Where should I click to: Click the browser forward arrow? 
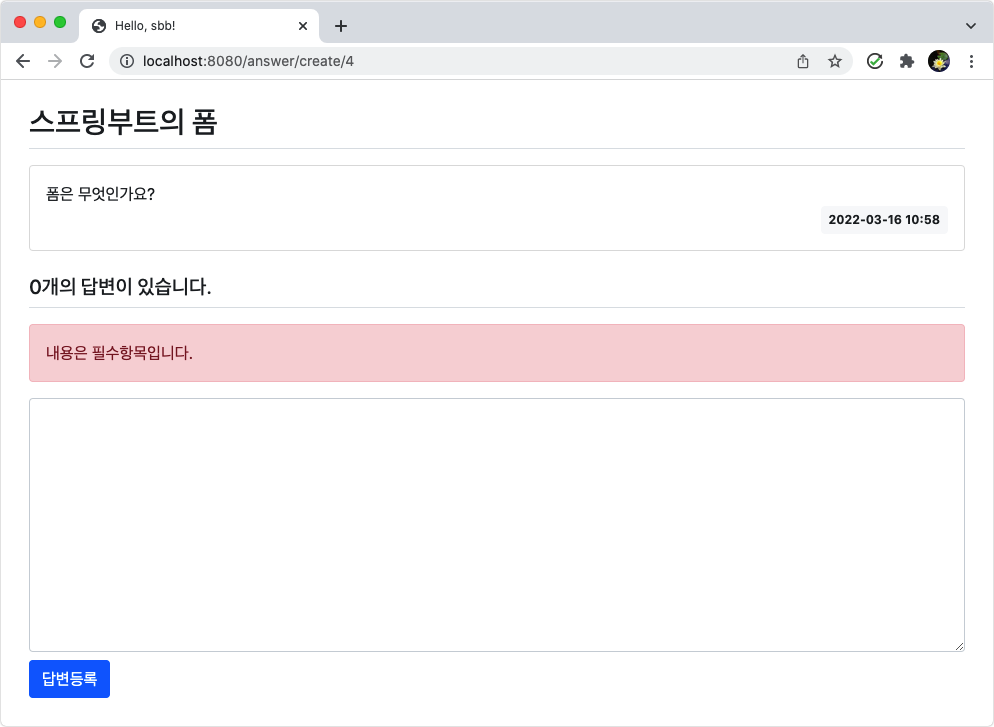point(55,61)
